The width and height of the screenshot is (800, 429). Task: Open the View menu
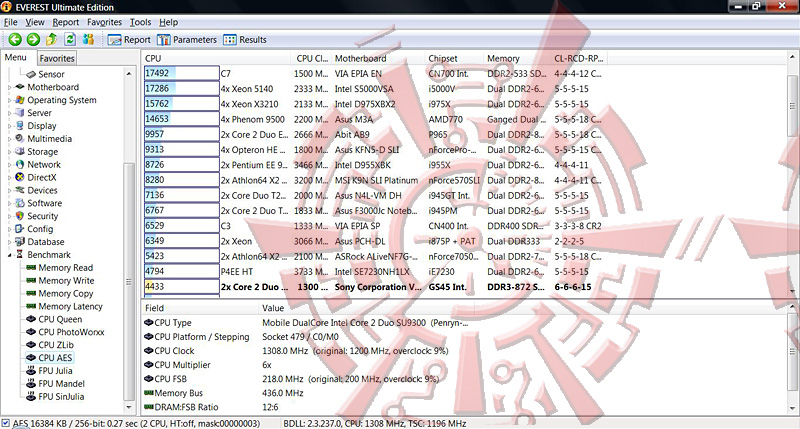35,22
